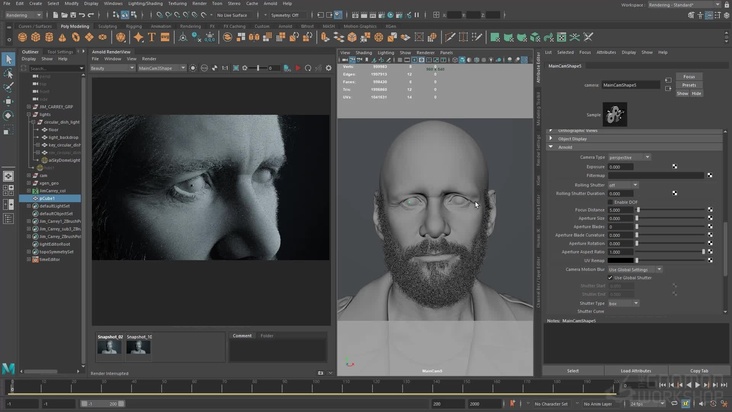Start render with red play icon
This screenshot has height=412, width=732.
[298, 68]
